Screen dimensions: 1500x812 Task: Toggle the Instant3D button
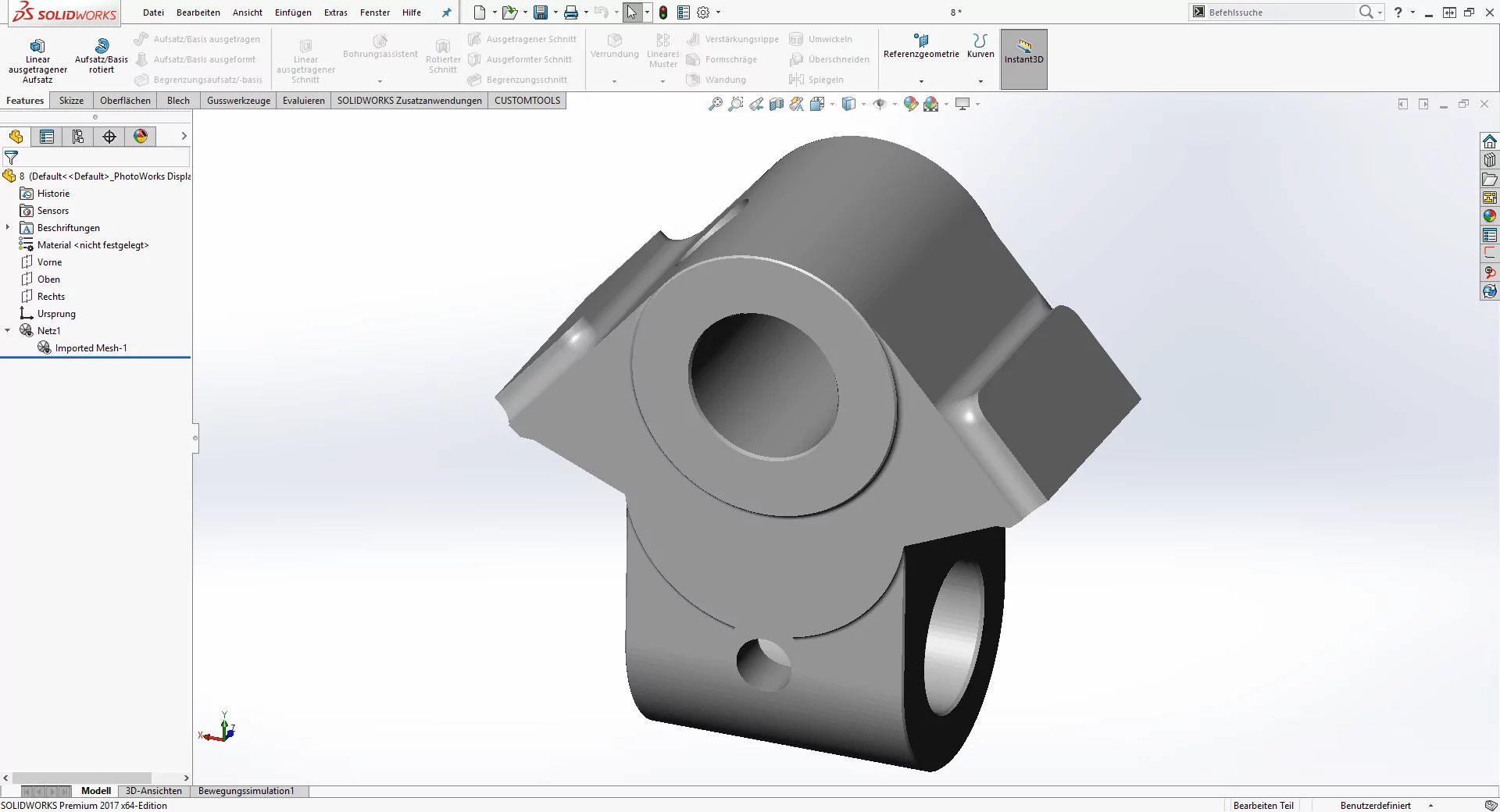pyautogui.click(x=1023, y=59)
